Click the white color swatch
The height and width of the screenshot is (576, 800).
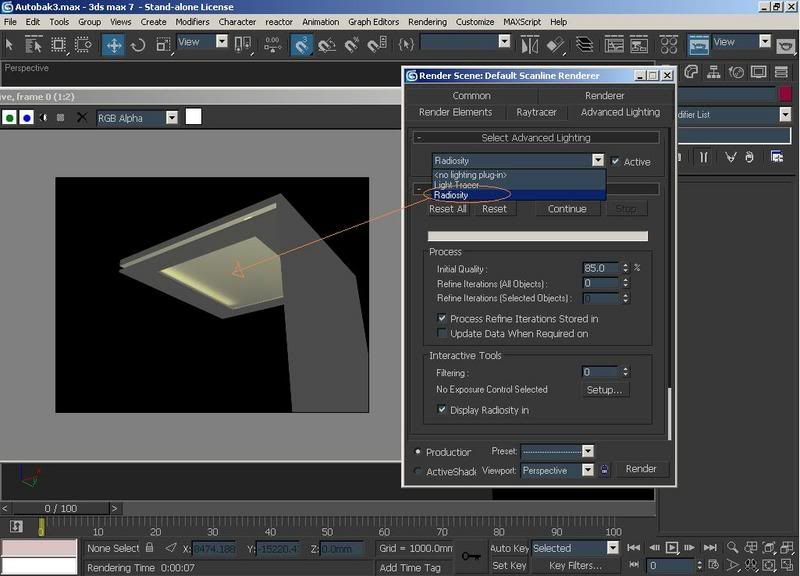click(194, 117)
